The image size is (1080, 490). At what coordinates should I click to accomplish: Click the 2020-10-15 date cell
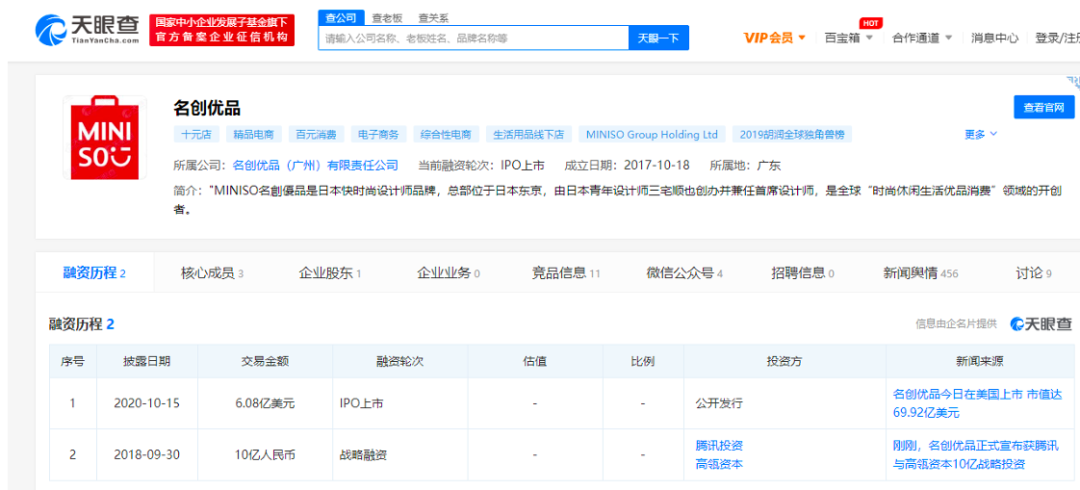(x=147, y=403)
